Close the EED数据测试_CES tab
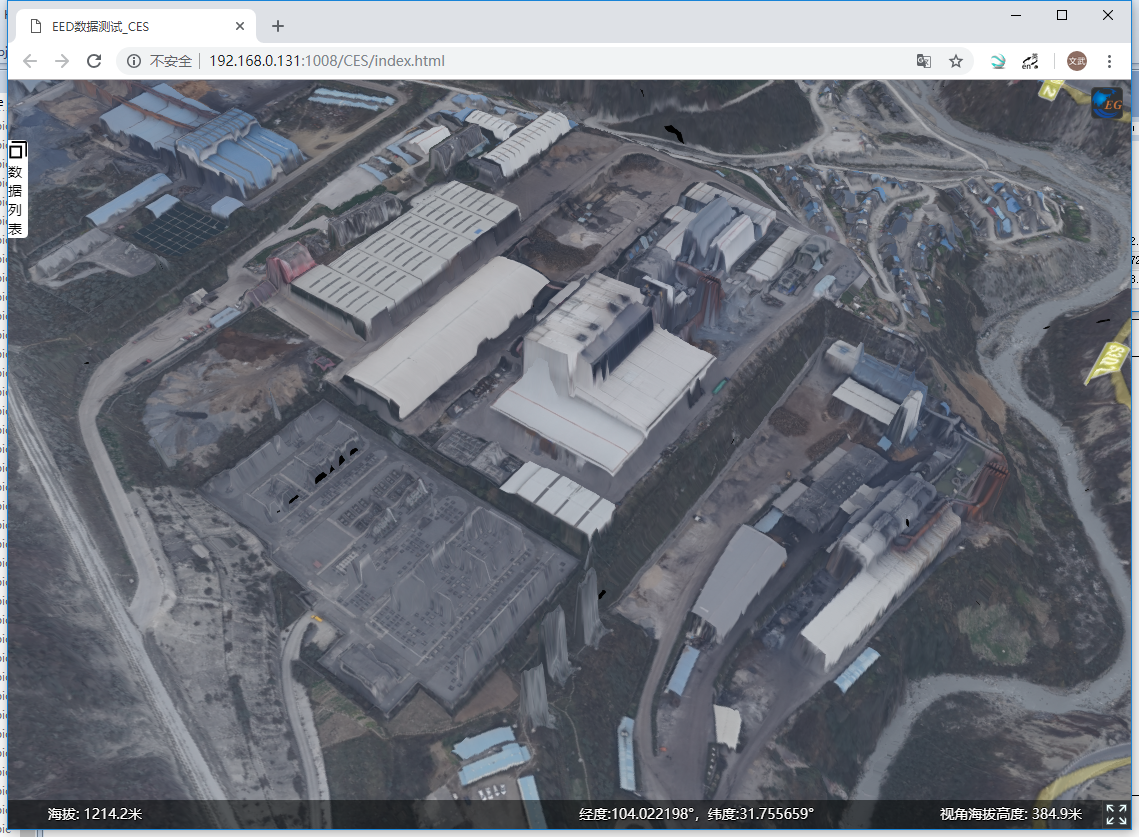This screenshot has height=837, width=1139. point(240,26)
